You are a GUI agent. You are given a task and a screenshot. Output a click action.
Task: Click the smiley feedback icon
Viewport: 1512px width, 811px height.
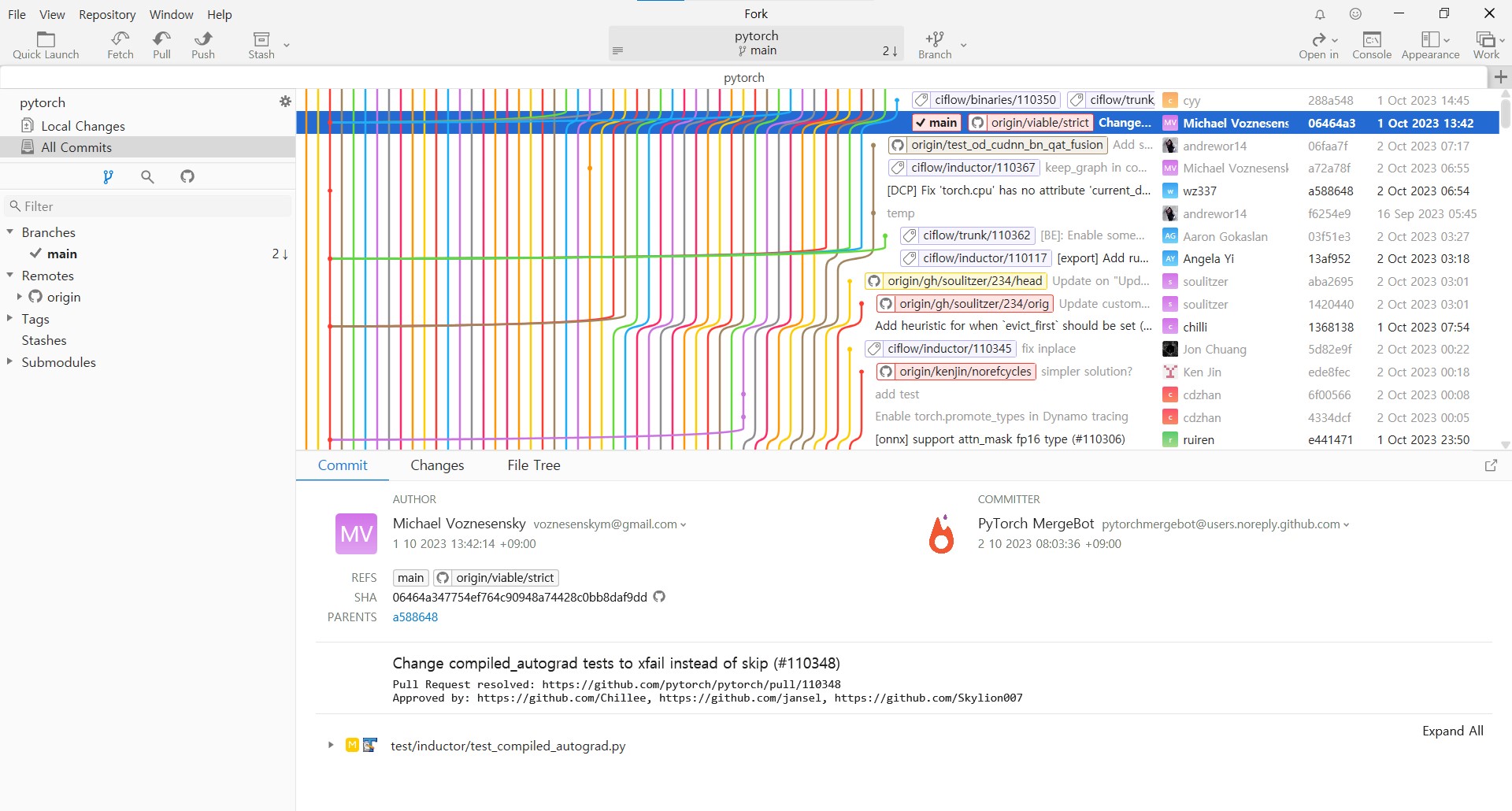coord(1355,14)
